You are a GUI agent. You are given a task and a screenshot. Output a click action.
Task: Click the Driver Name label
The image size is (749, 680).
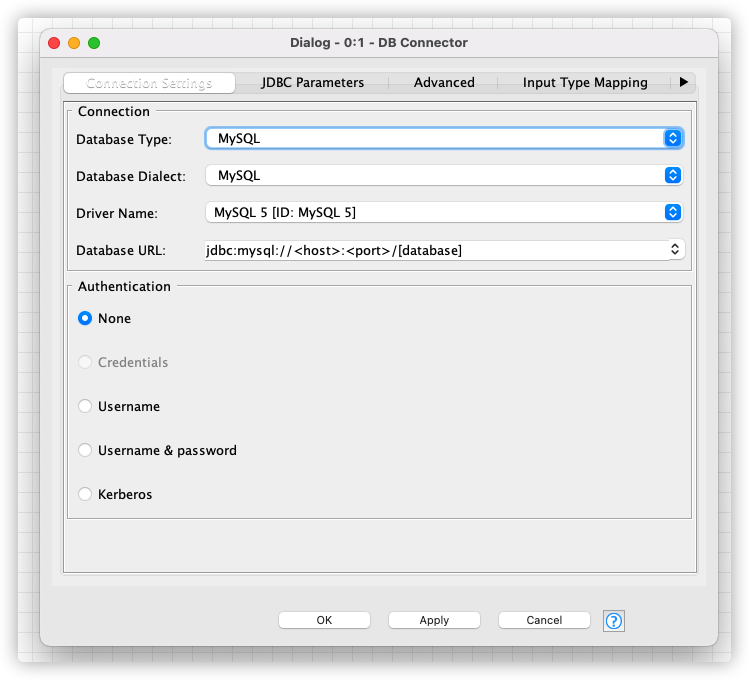[117, 213]
